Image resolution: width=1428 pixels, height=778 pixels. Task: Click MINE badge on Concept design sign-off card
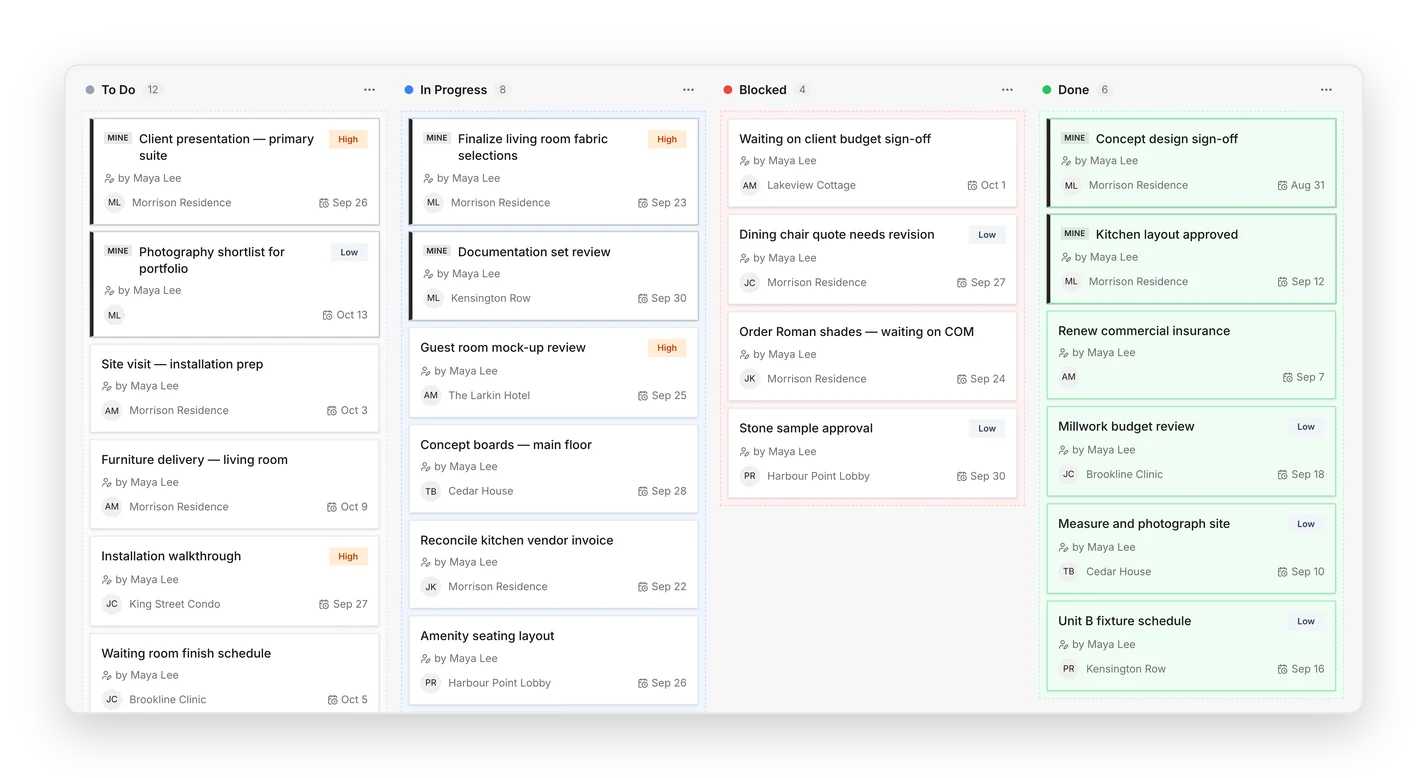[1075, 138]
